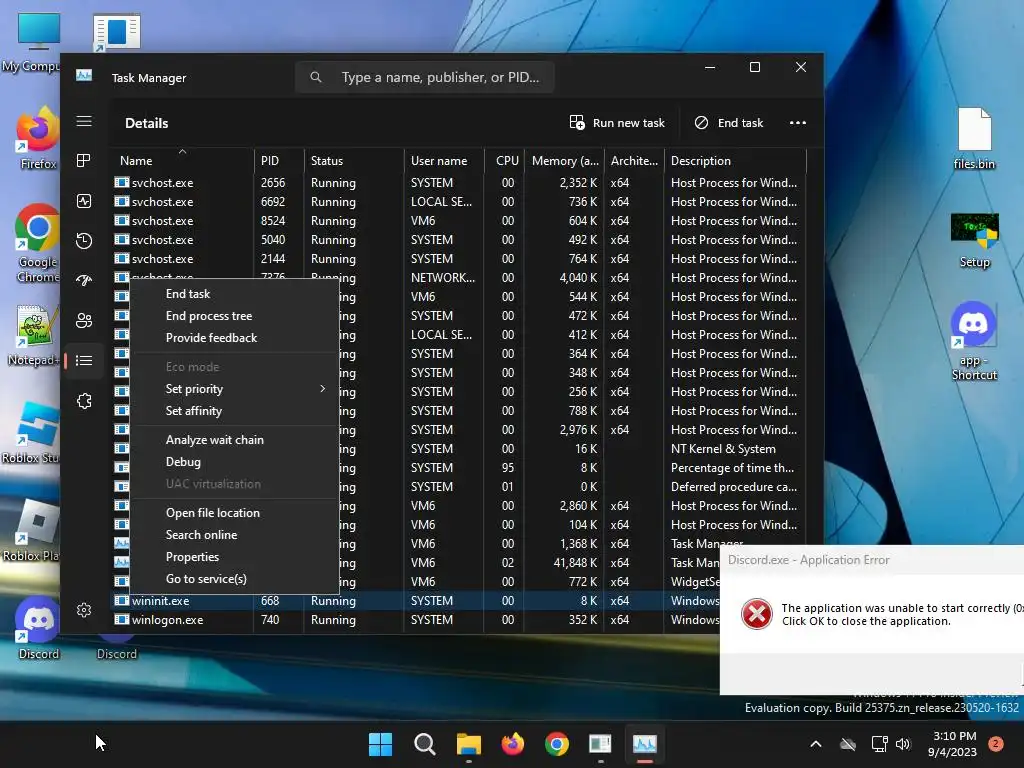Open App history page in sidebar
Viewport: 1024px width, 768px height.
[84, 241]
